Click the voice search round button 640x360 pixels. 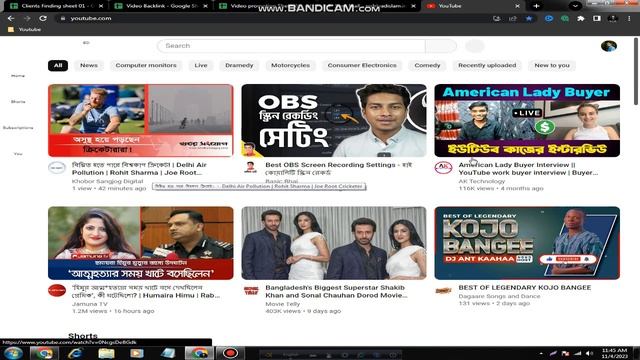(475, 46)
